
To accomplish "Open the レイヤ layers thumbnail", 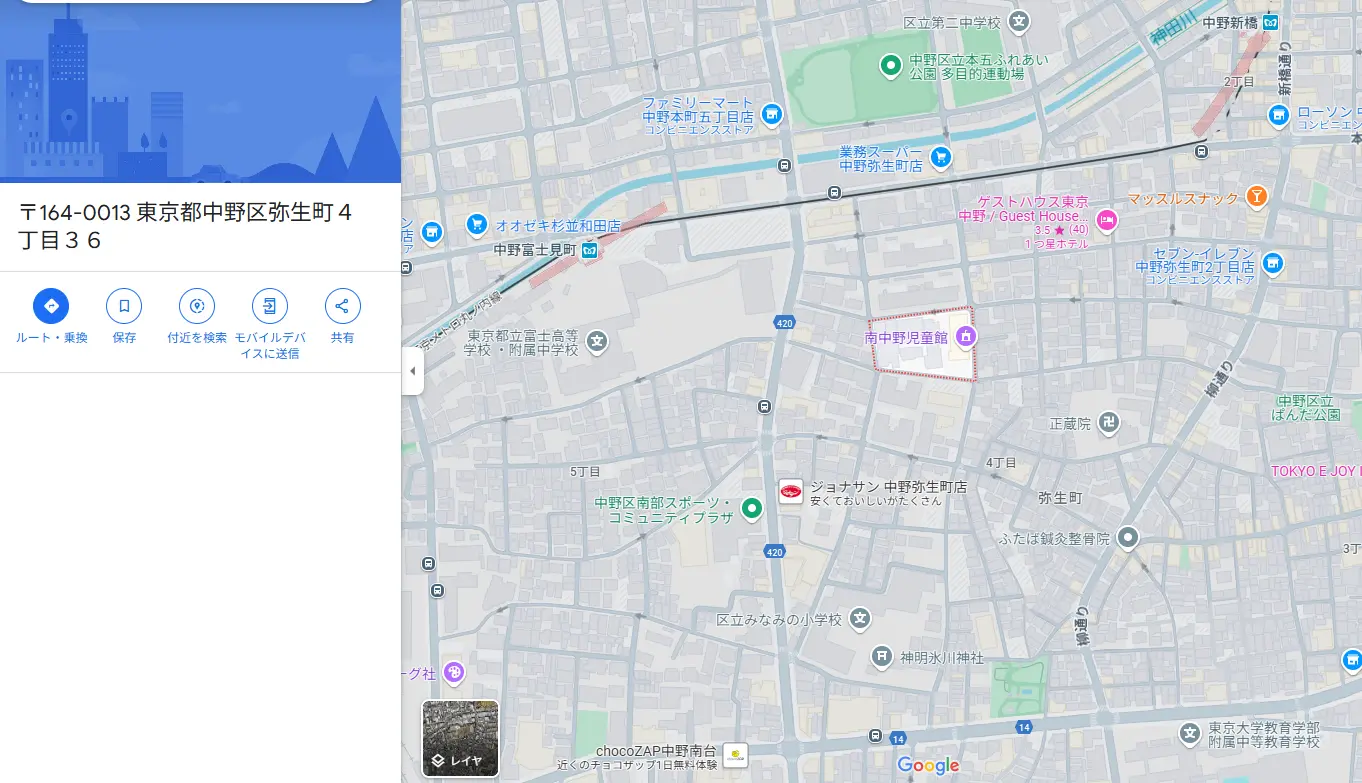I will point(460,738).
